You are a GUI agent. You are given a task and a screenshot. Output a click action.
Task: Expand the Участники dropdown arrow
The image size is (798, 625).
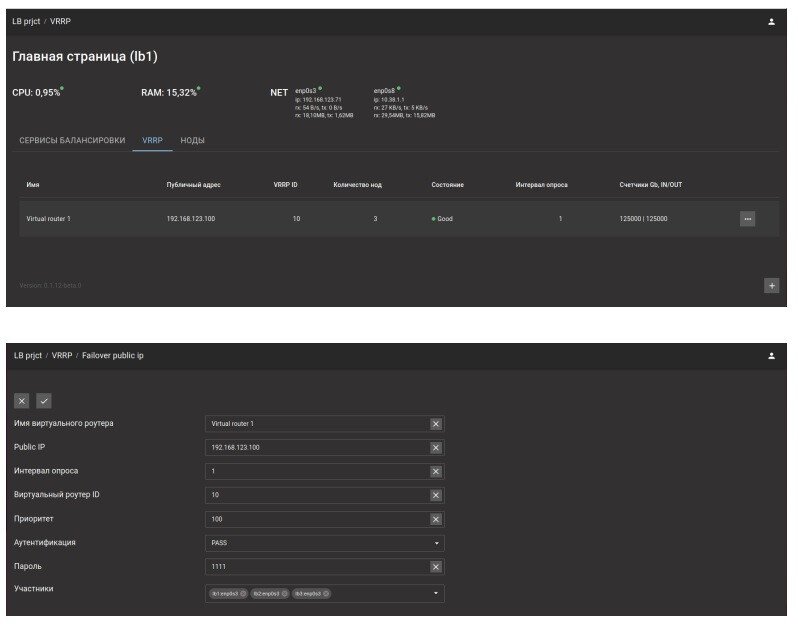pyautogui.click(x=435, y=593)
